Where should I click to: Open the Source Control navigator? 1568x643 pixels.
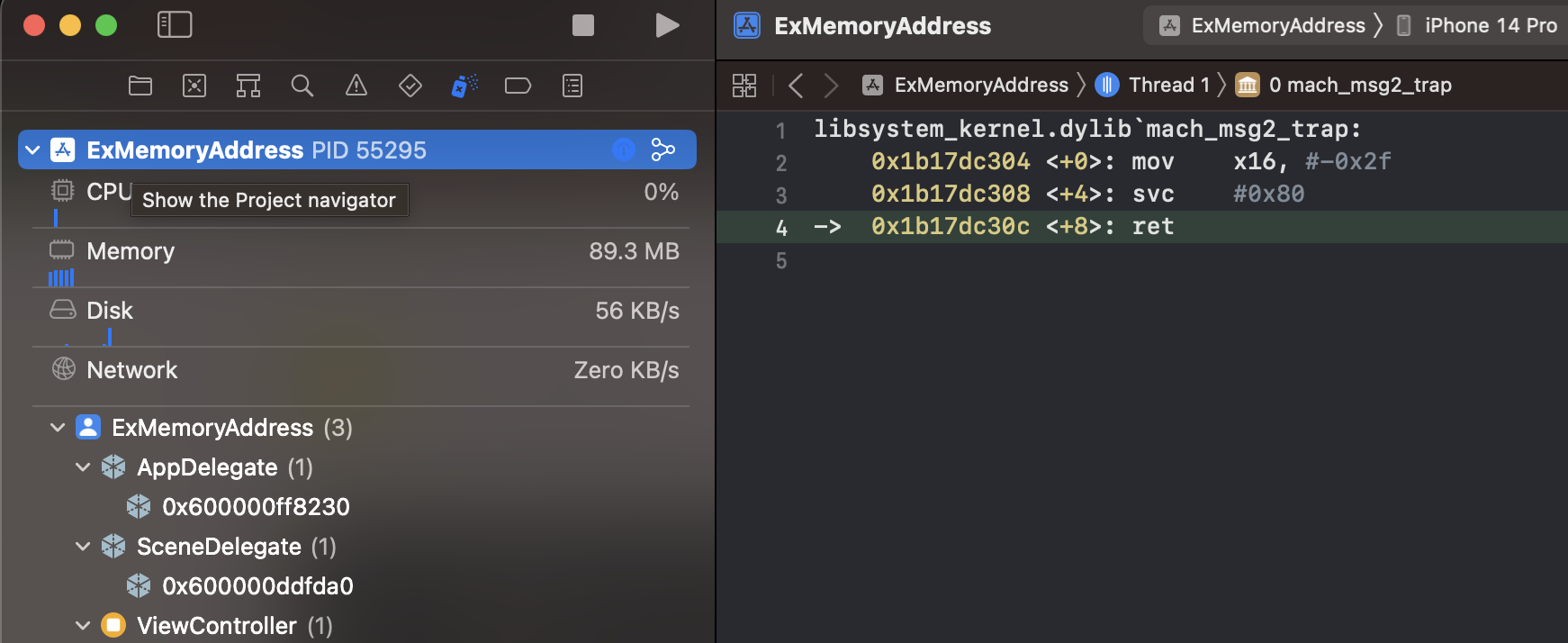point(194,86)
